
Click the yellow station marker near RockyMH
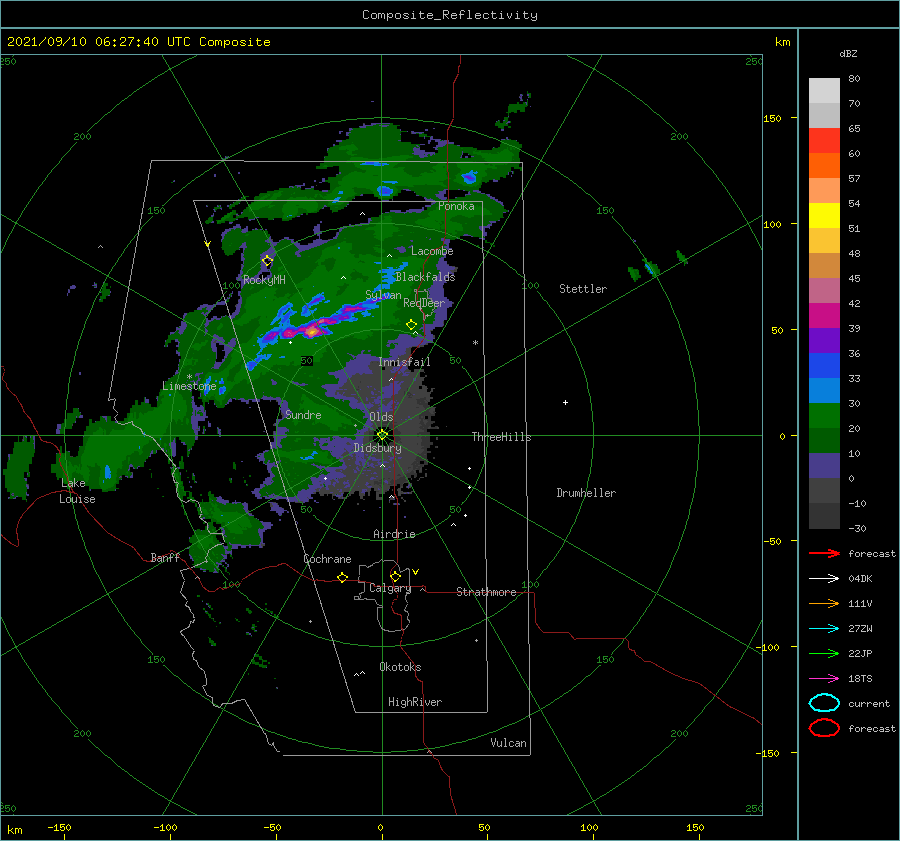pos(267,261)
